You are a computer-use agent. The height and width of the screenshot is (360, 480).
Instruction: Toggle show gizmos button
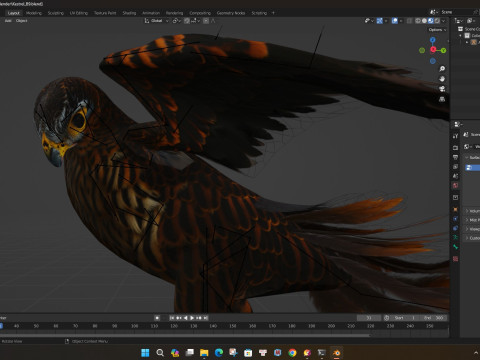[380, 21]
